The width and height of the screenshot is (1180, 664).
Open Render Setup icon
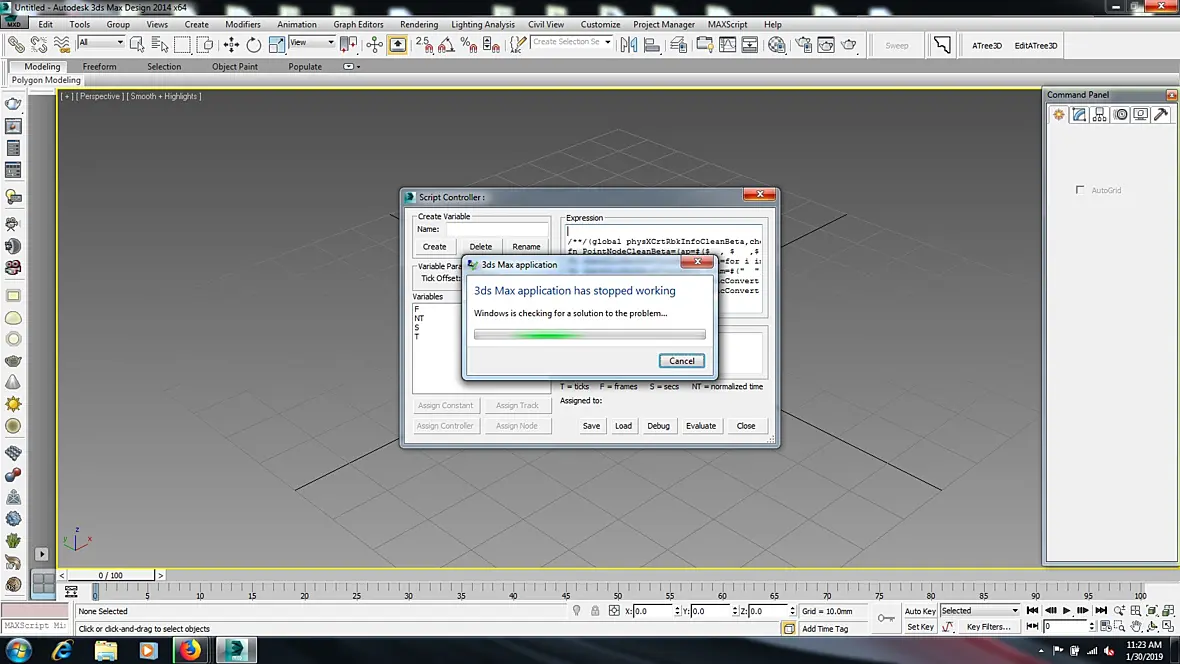point(804,45)
